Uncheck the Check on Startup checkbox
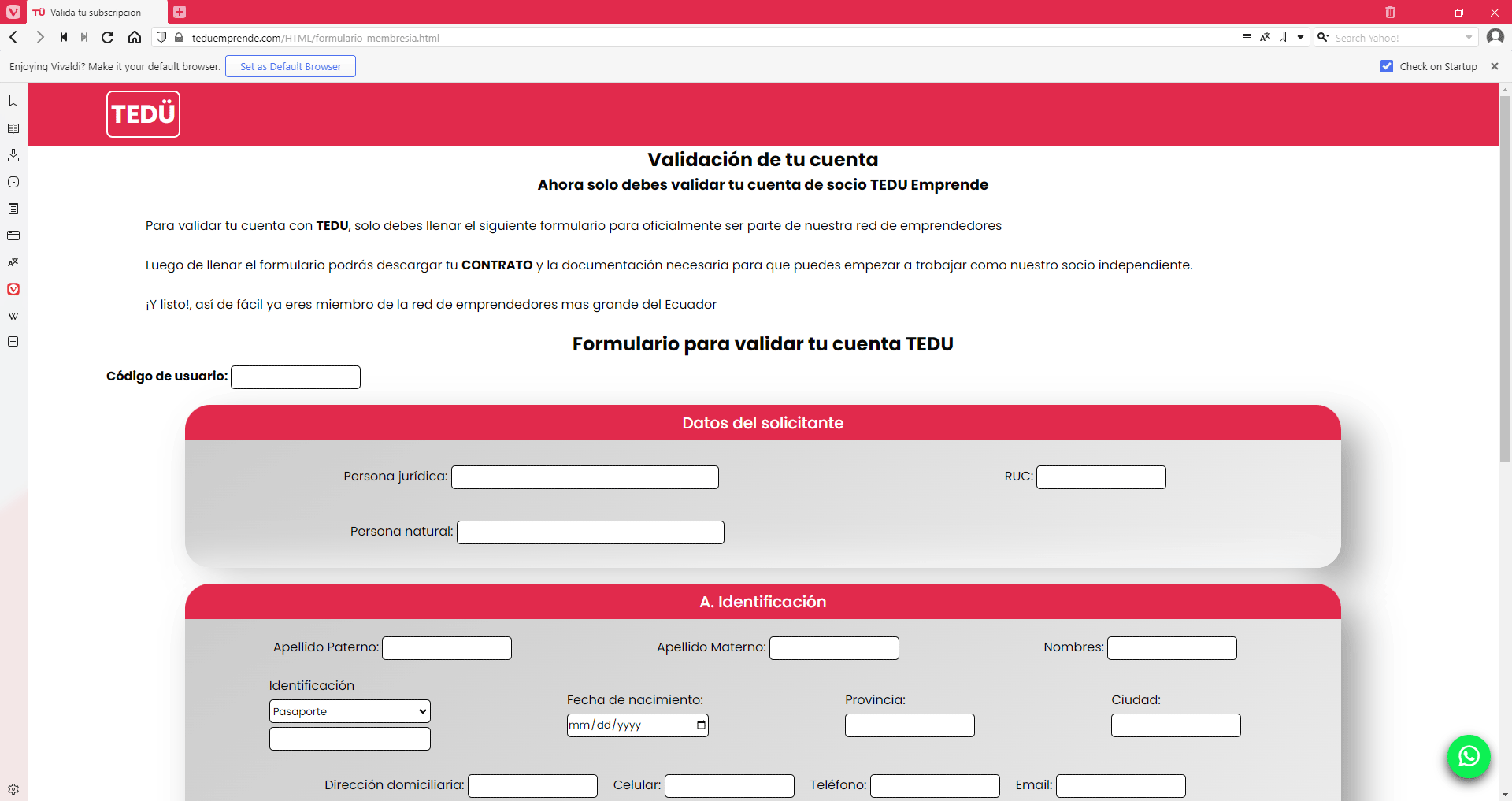The width and height of the screenshot is (1512, 801). 1387,66
